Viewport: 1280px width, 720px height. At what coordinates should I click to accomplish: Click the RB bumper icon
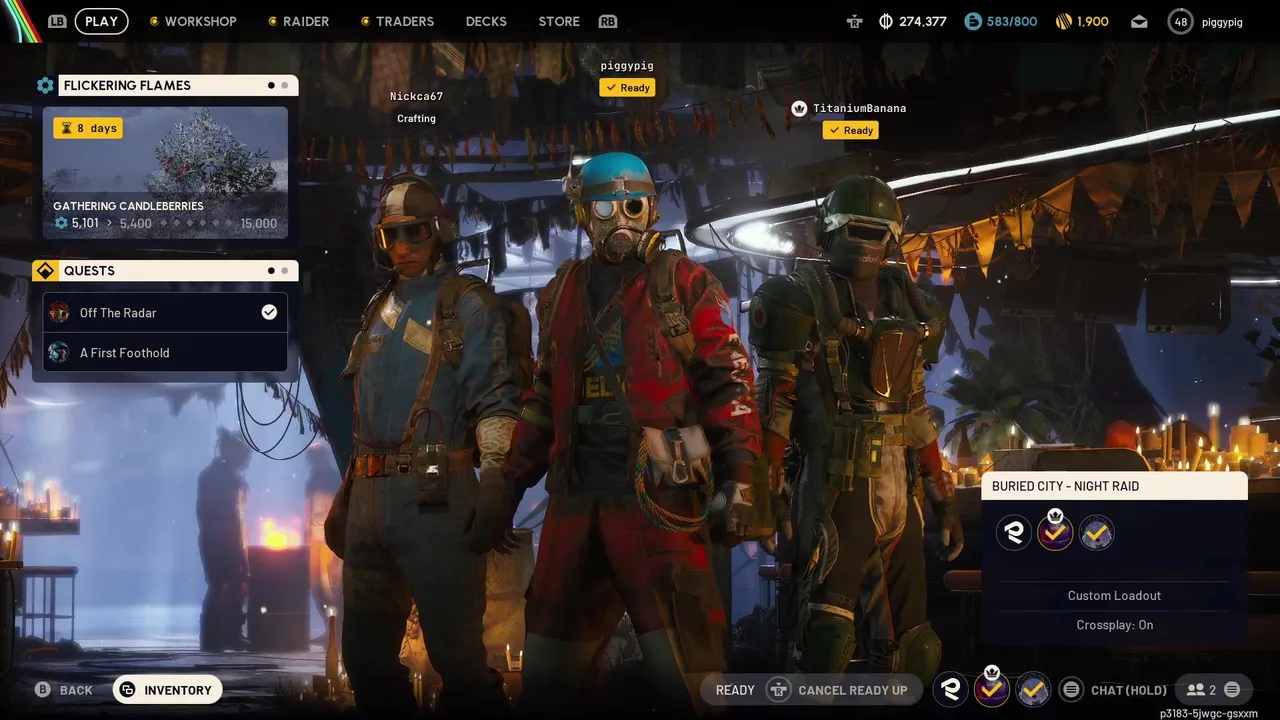point(607,21)
